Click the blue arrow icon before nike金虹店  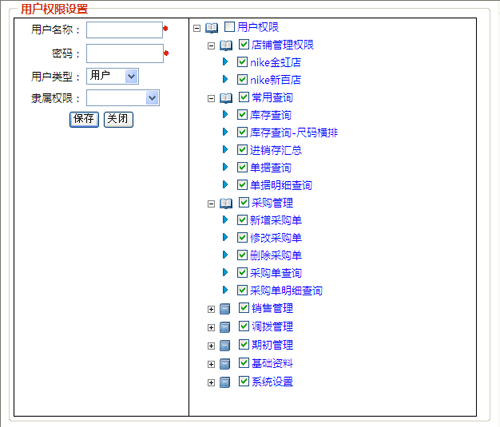pyautogui.click(x=225, y=62)
